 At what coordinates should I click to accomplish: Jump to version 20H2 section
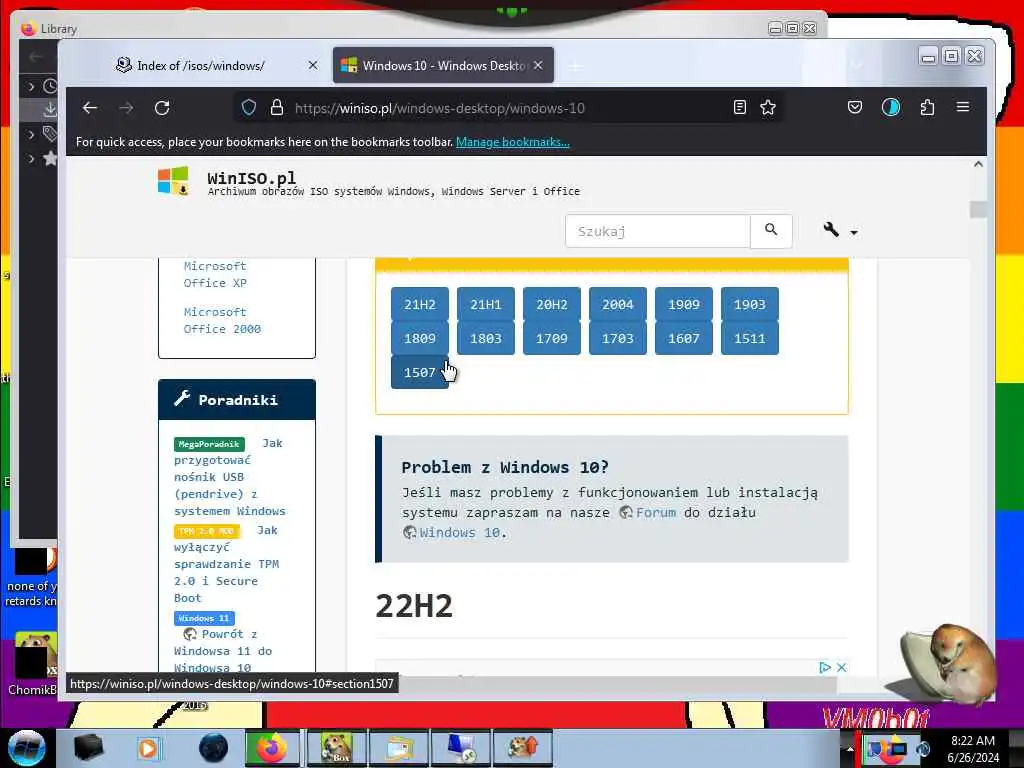click(551, 304)
